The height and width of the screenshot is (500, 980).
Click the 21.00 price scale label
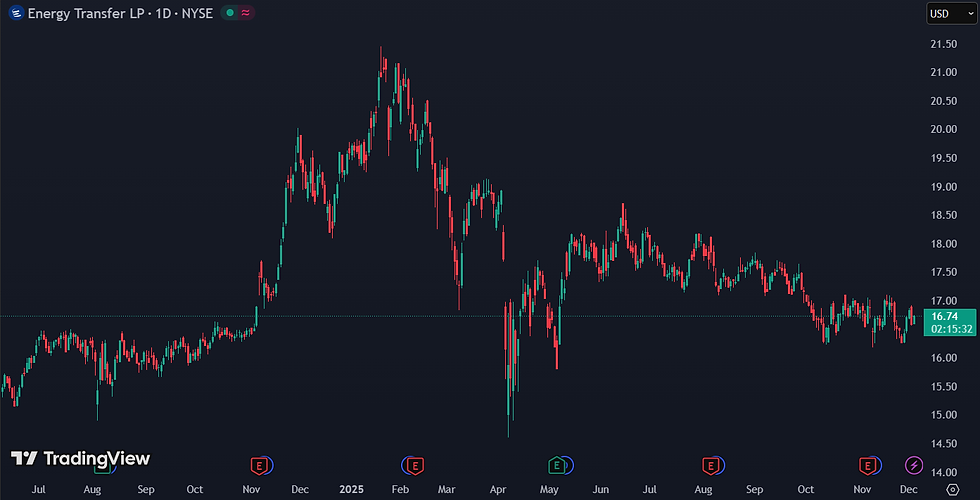click(x=943, y=72)
